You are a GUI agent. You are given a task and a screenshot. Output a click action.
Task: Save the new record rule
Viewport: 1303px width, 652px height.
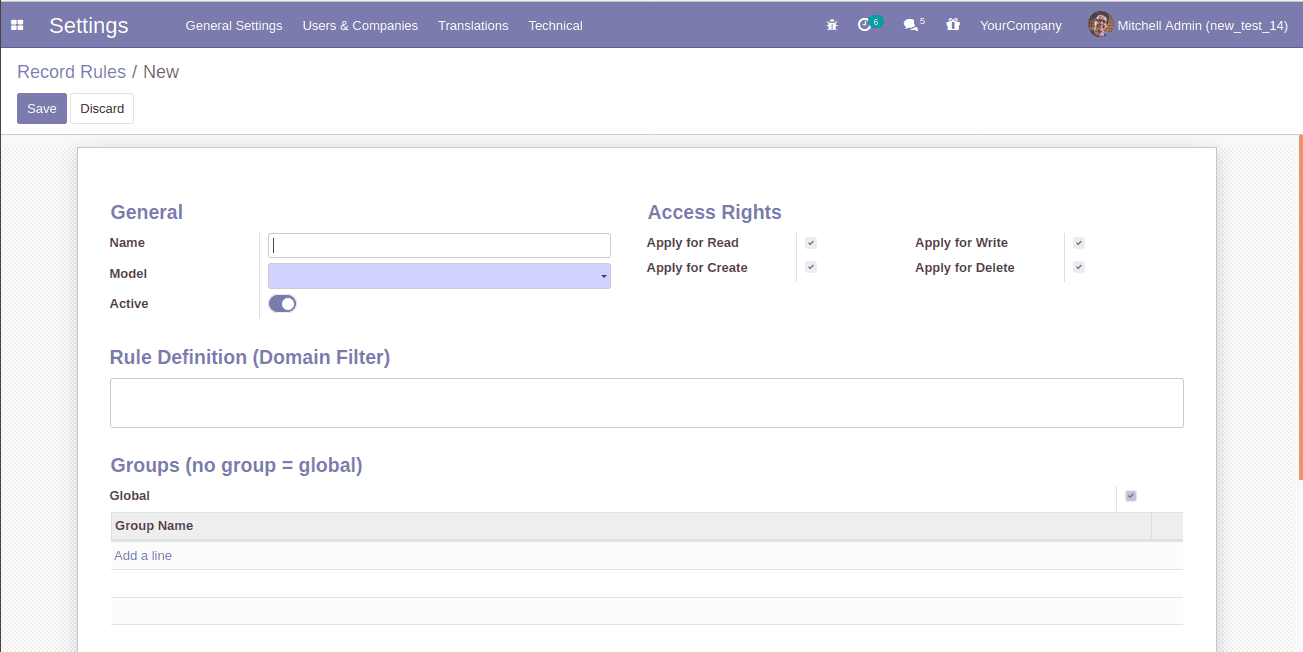[x=42, y=108]
